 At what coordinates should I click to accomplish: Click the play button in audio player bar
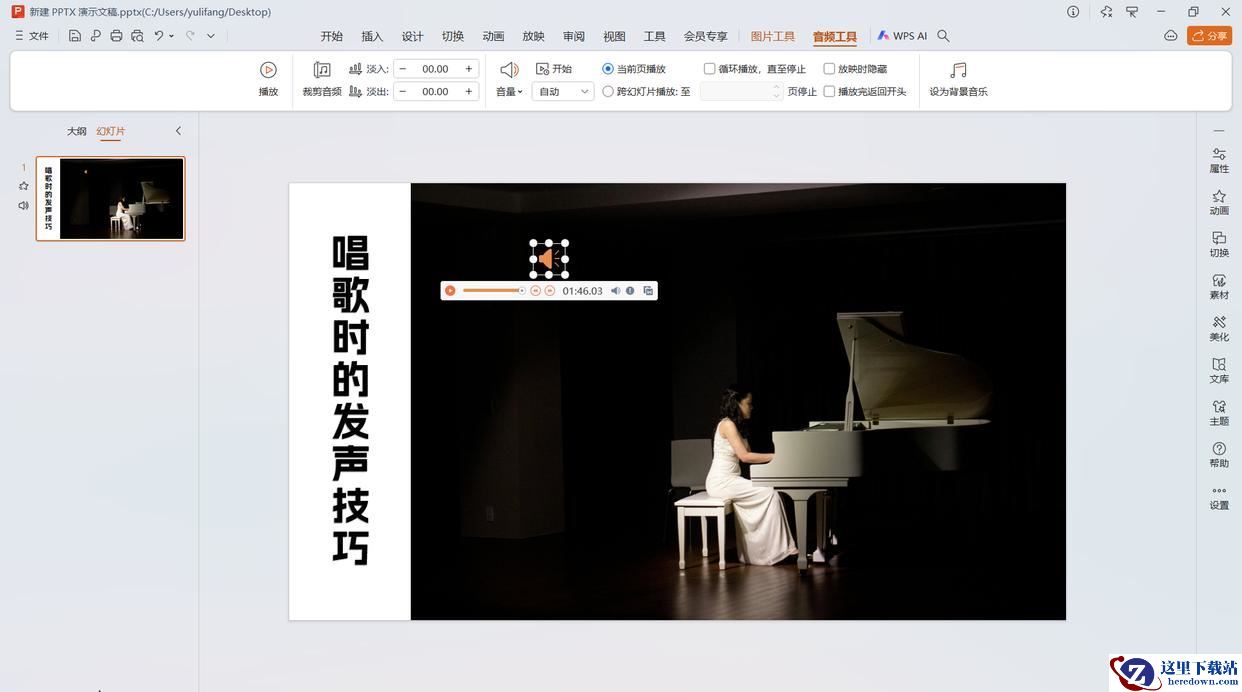[450, 291]
